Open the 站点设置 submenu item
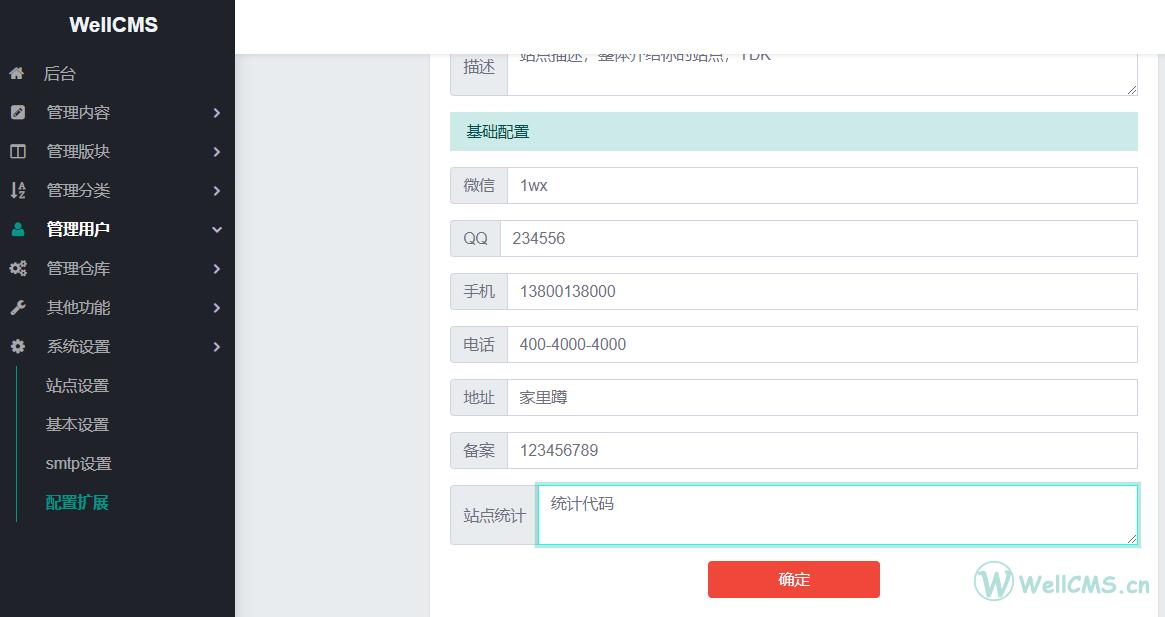Viewport: 1165px width, 617px height. coord(77,386)
